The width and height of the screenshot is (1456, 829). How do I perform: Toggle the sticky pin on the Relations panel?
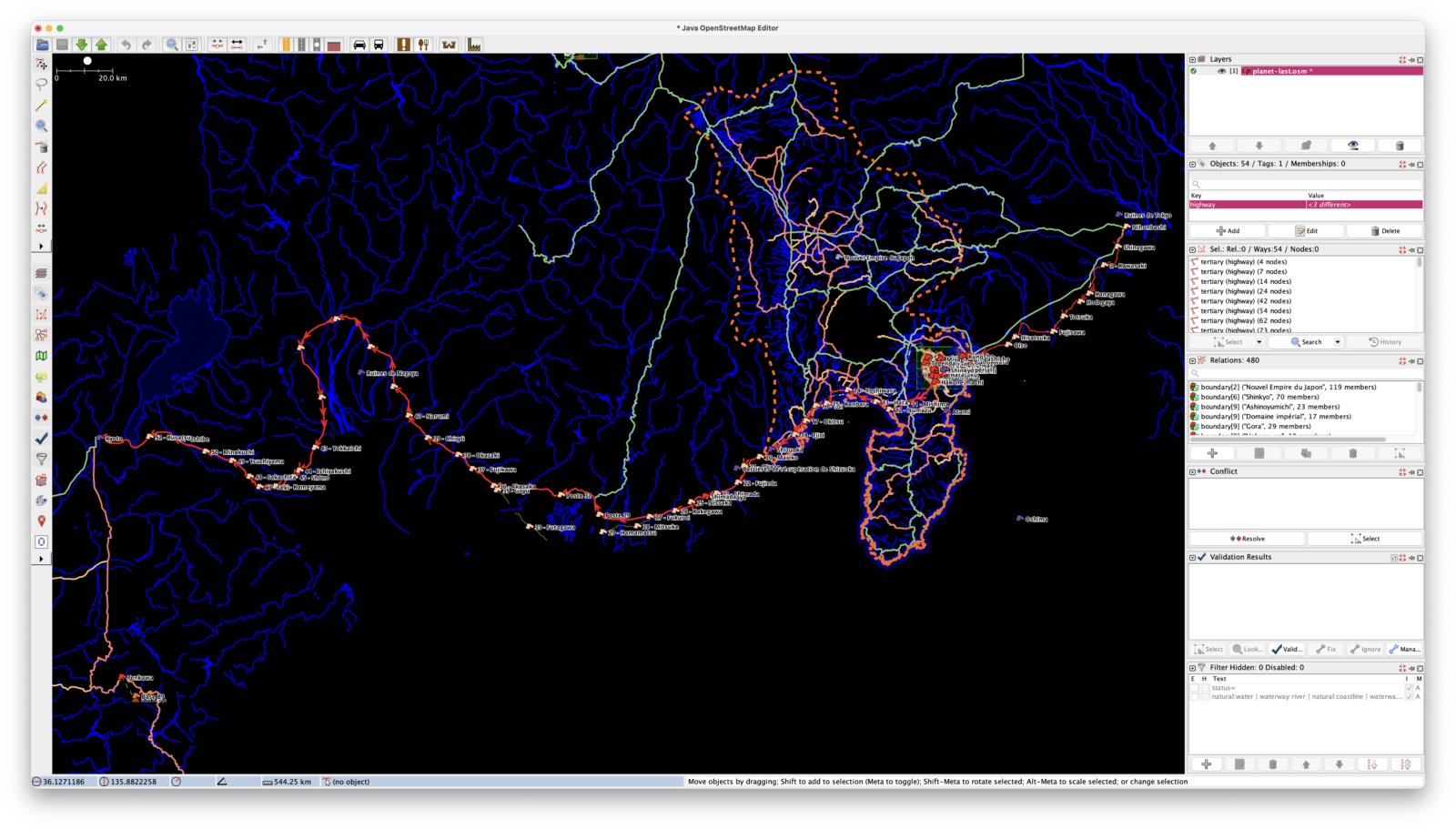1410,360
